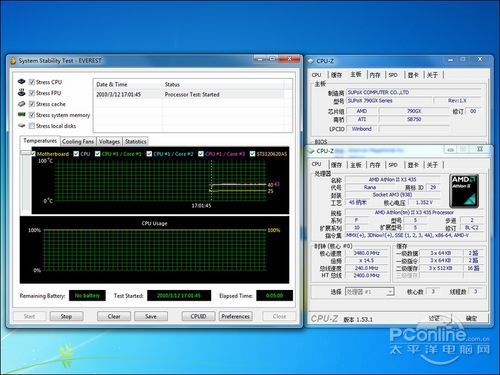Click the core speed value 3480.0 MHz

point(366,253)
